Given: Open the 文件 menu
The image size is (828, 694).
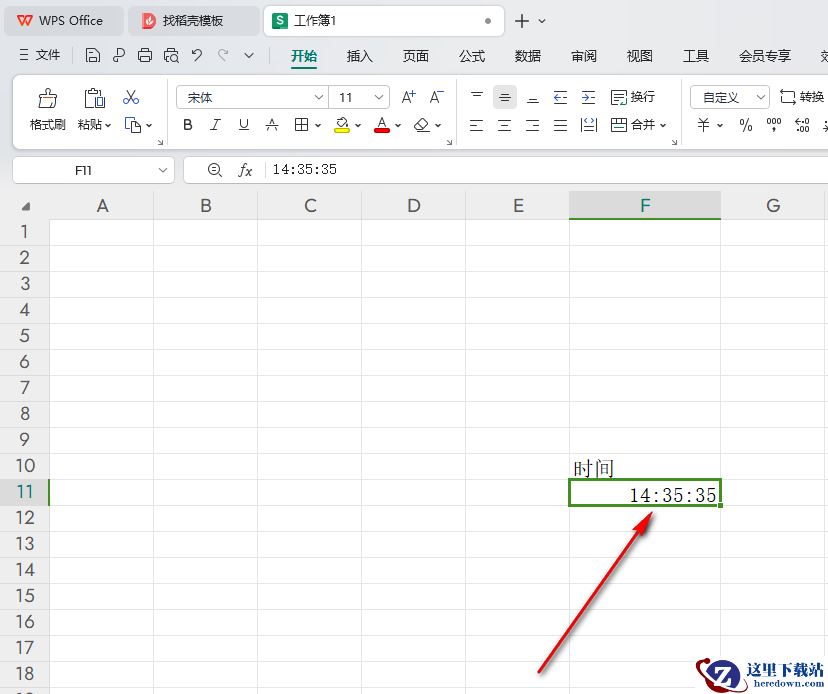Looking at the screenshot, I should tap(40, 55).
